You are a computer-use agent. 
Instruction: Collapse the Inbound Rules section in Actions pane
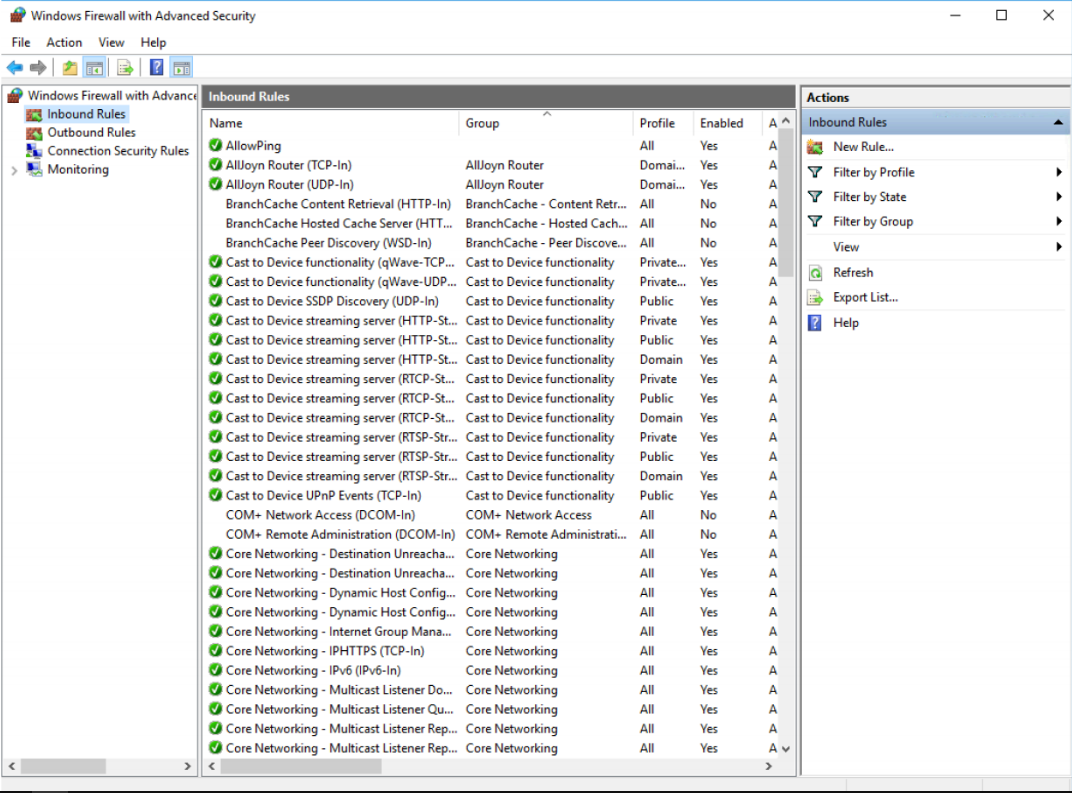click(x=1058, y=122)
